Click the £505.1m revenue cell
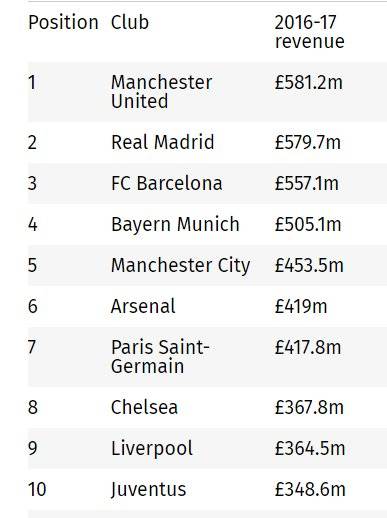Screen dimensions: 387x518 coord(308,224)
